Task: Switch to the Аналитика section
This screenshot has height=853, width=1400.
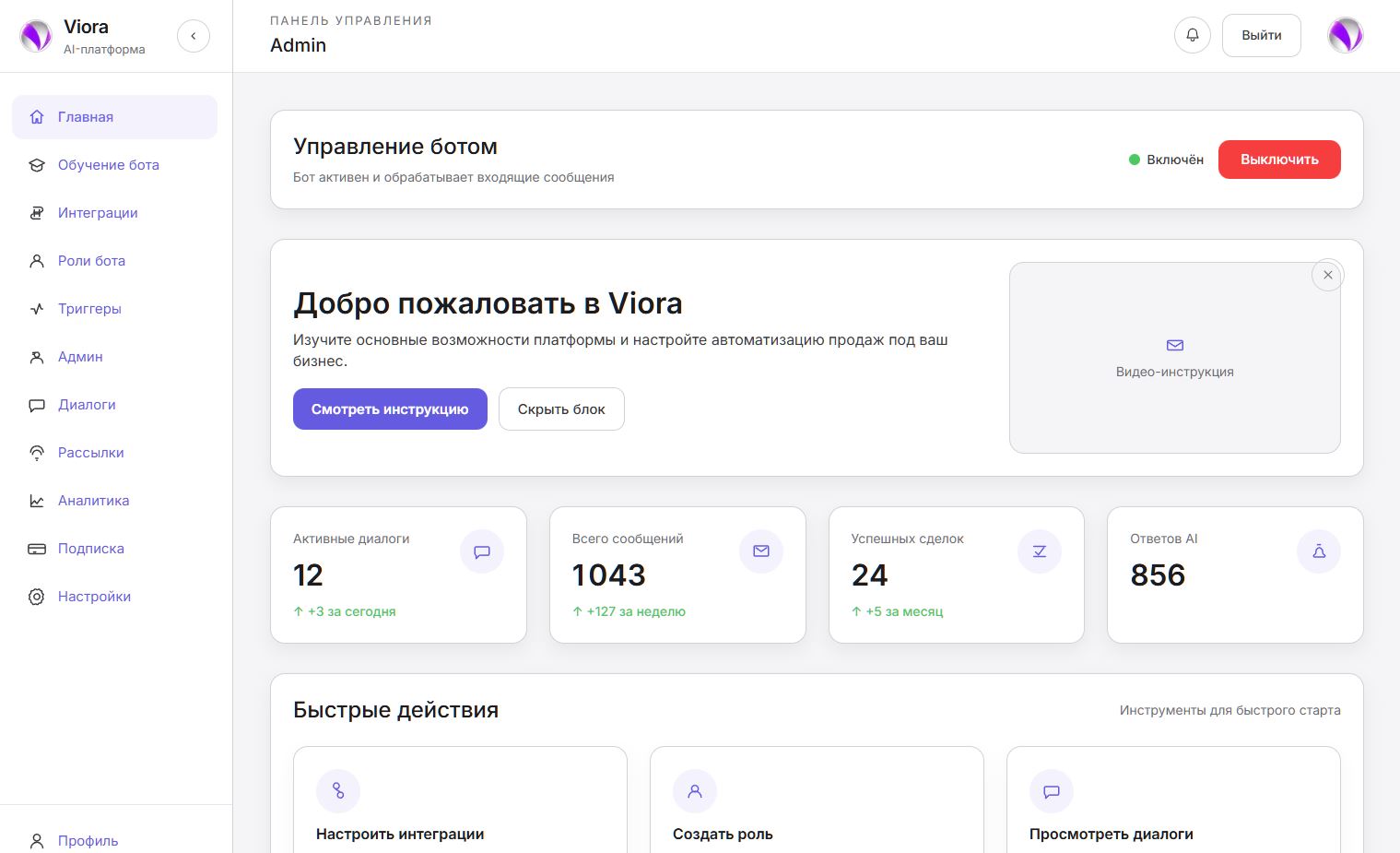Action: 93,501
